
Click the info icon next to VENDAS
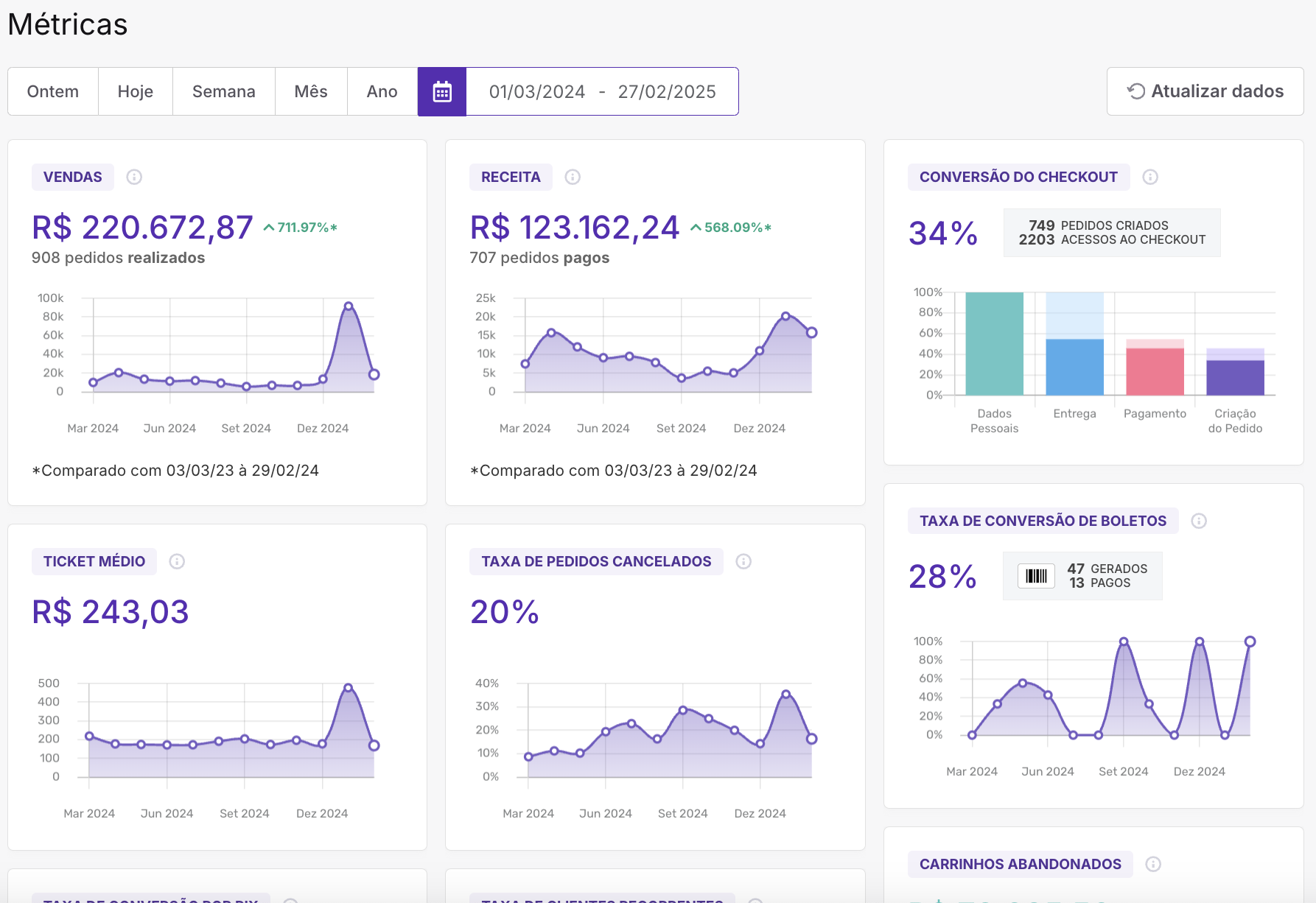point(134,177)
